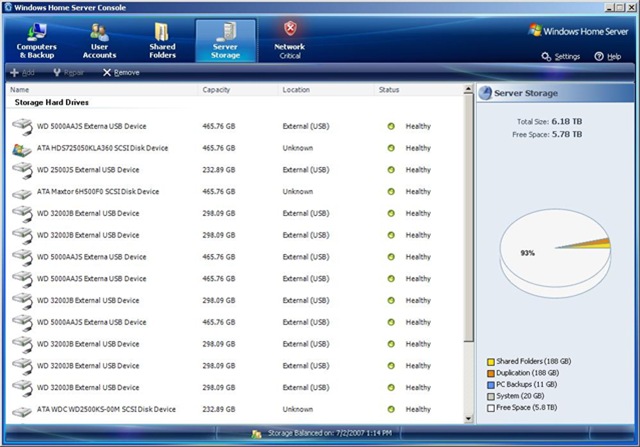Viewport: 640px width, 447px height.
Task: Click healthy status icon of ATA Maxtor drive
Action: (x=391, y=191)
